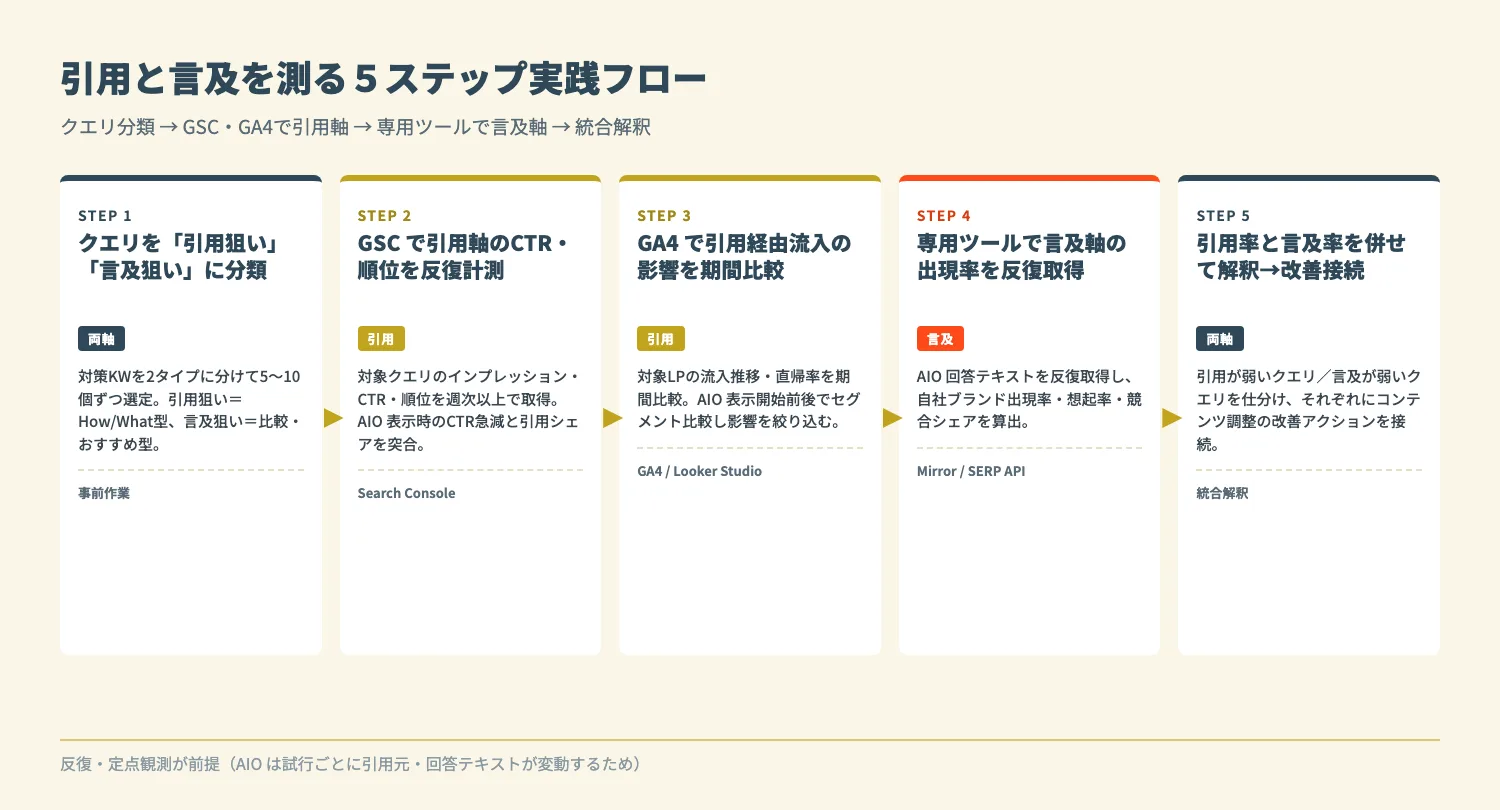The image size is (1500, 810).
Task: Select the heading GSC で引用軸のCTR・順位を反復計測
Action: pyautogui.click(x=463, y=257)
